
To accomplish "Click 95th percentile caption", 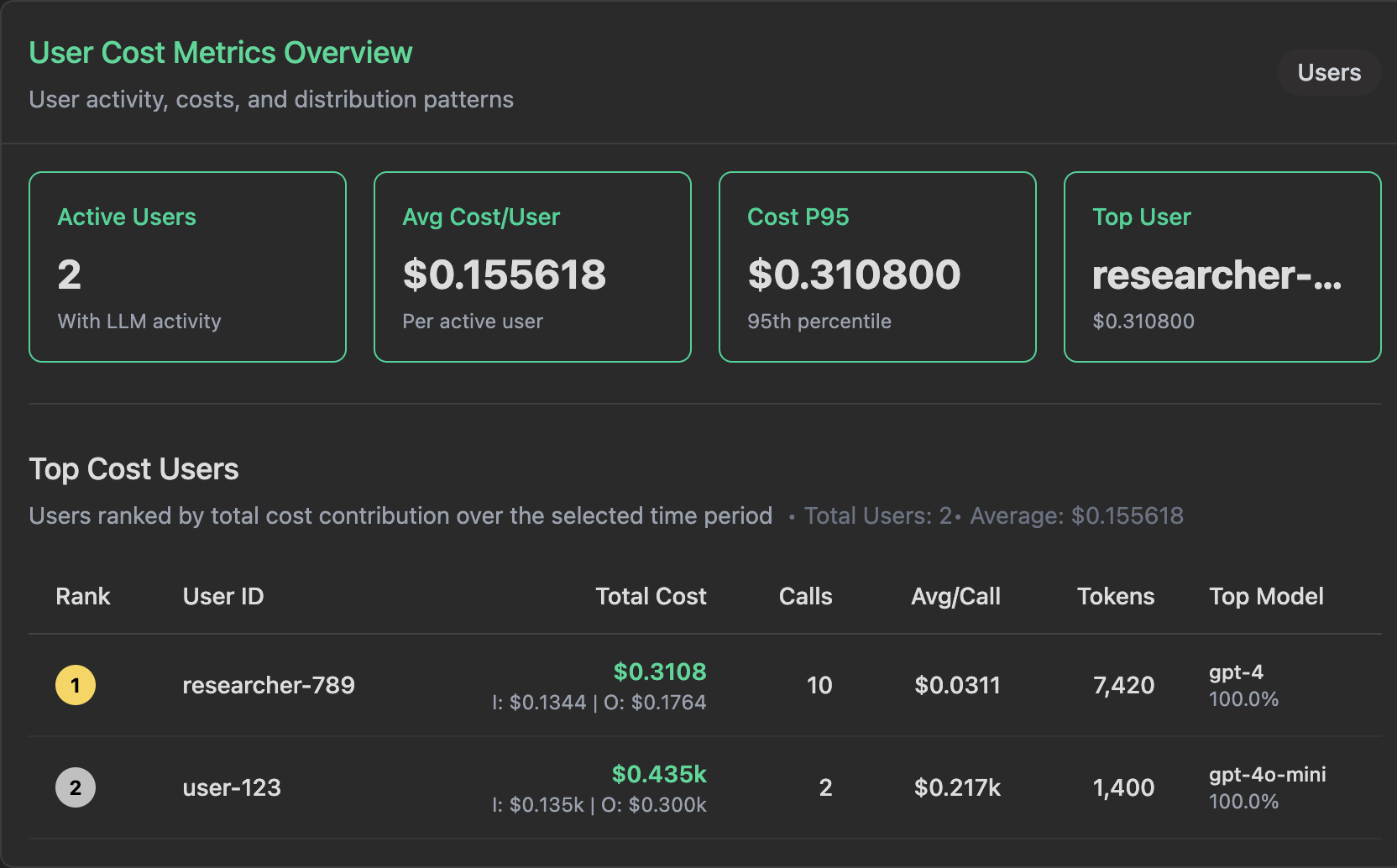I will [819, 322].
